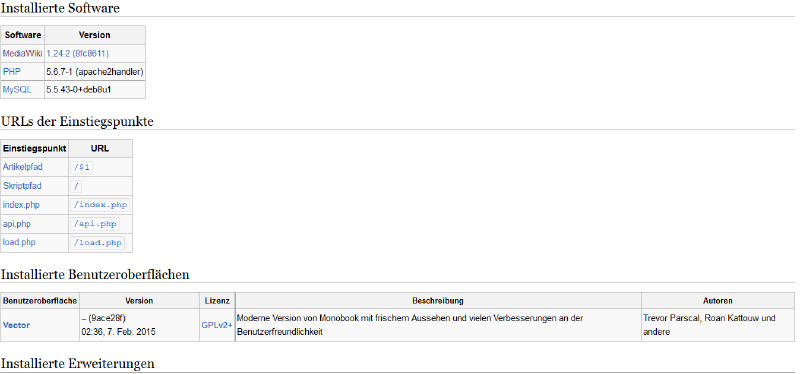Click the Beschreibung column header

(x=438, y=301)
